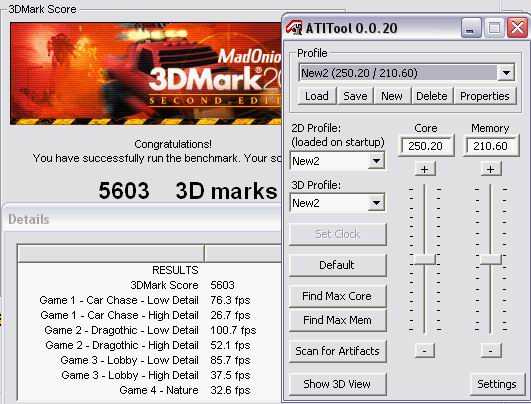531x404 pixels.
Task: Expand the 3D Profile dropdown
Action: (376, 203)
